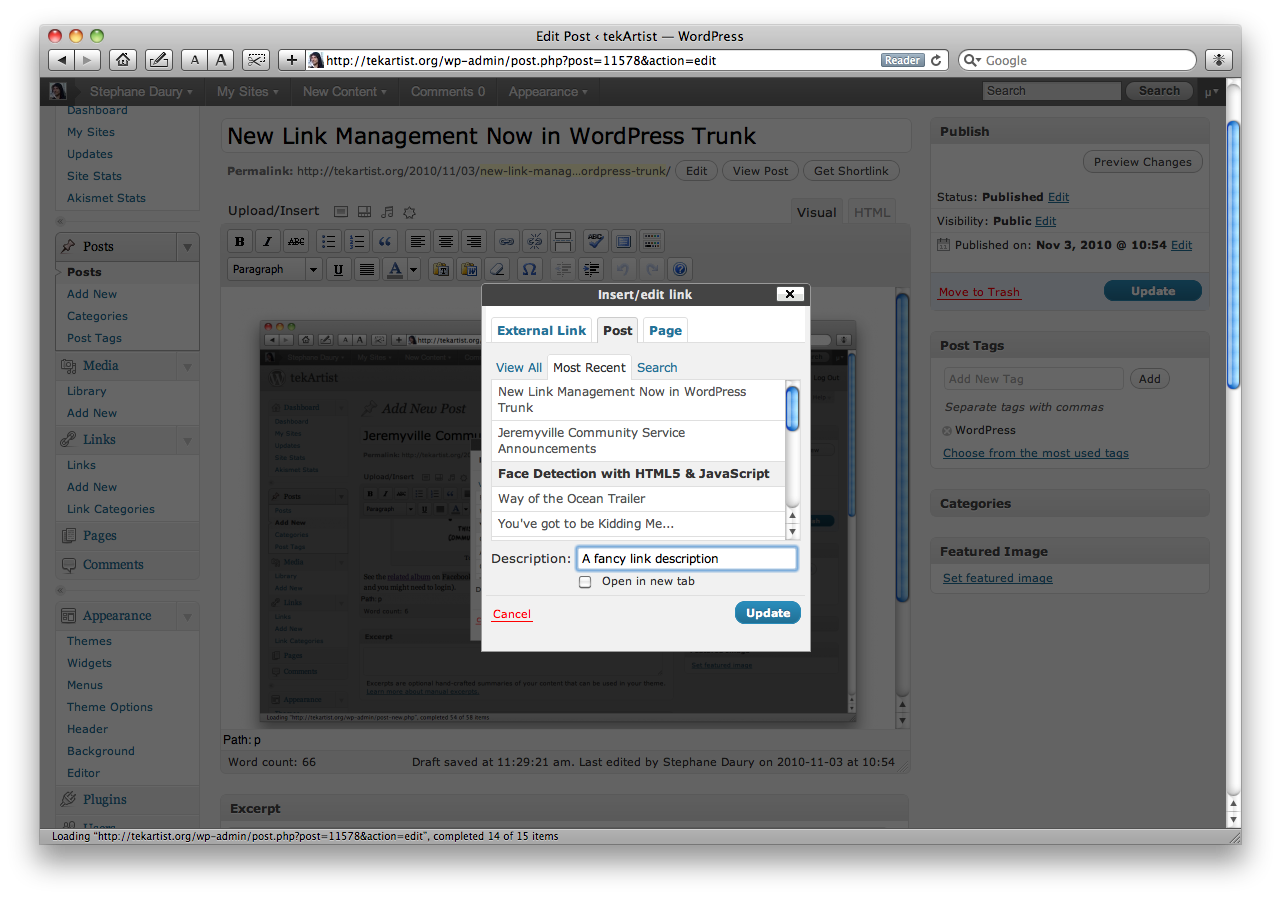Image resolution: width=1281 pixels, height=899 pixels.
Task: Toggle bold formatting in the editor toolbar
Action: [239, 241]
